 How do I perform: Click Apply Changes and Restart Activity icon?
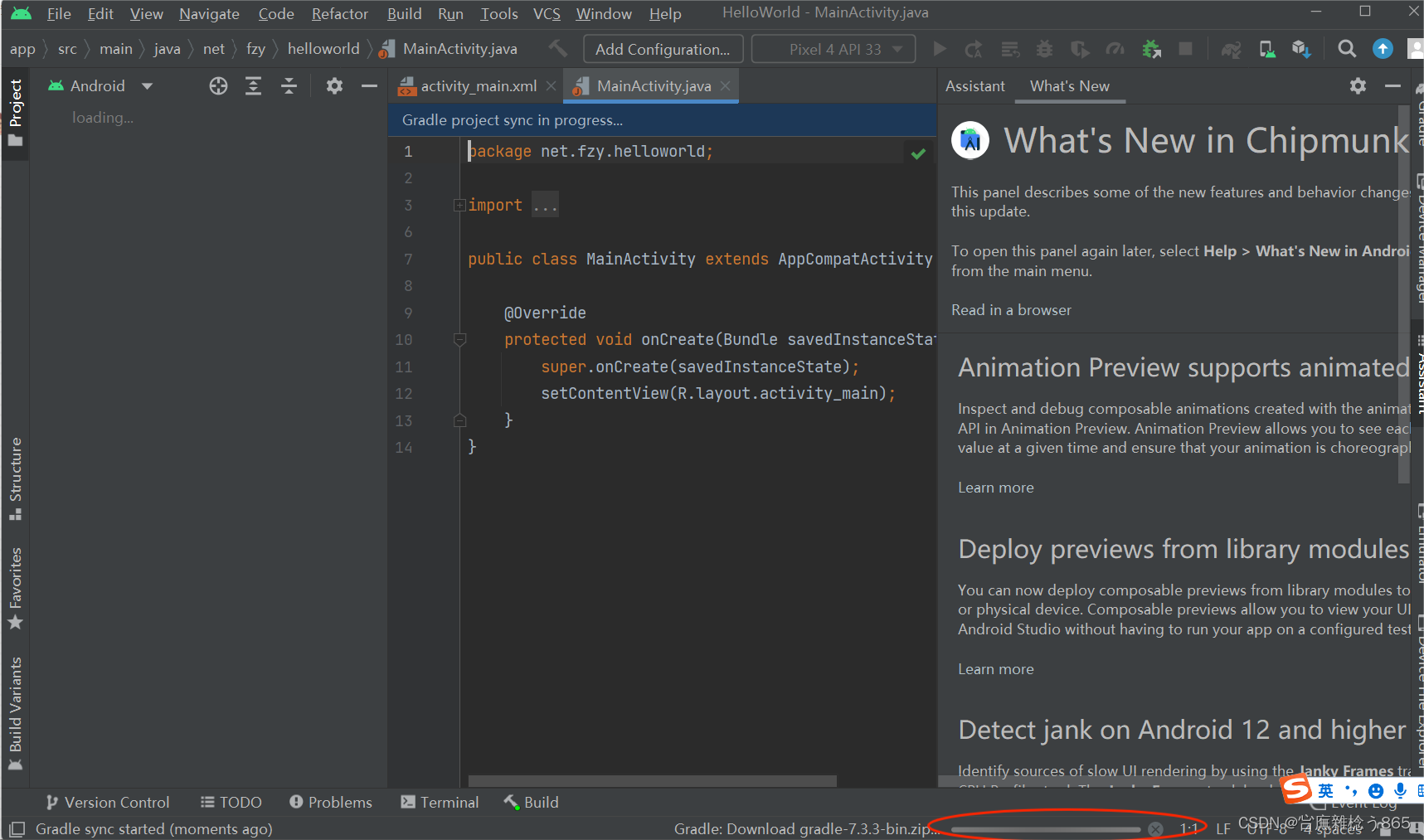tap(974, 49)
